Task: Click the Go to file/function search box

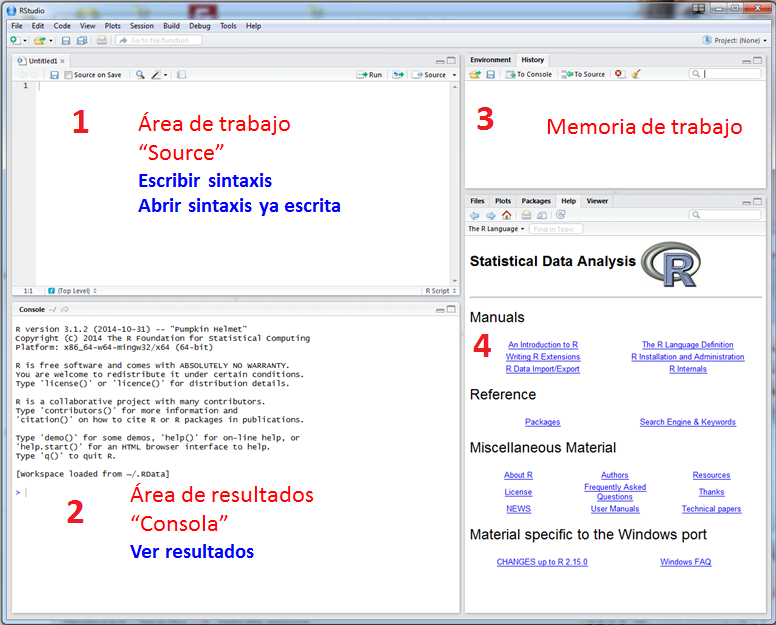Action: point(158,40)
